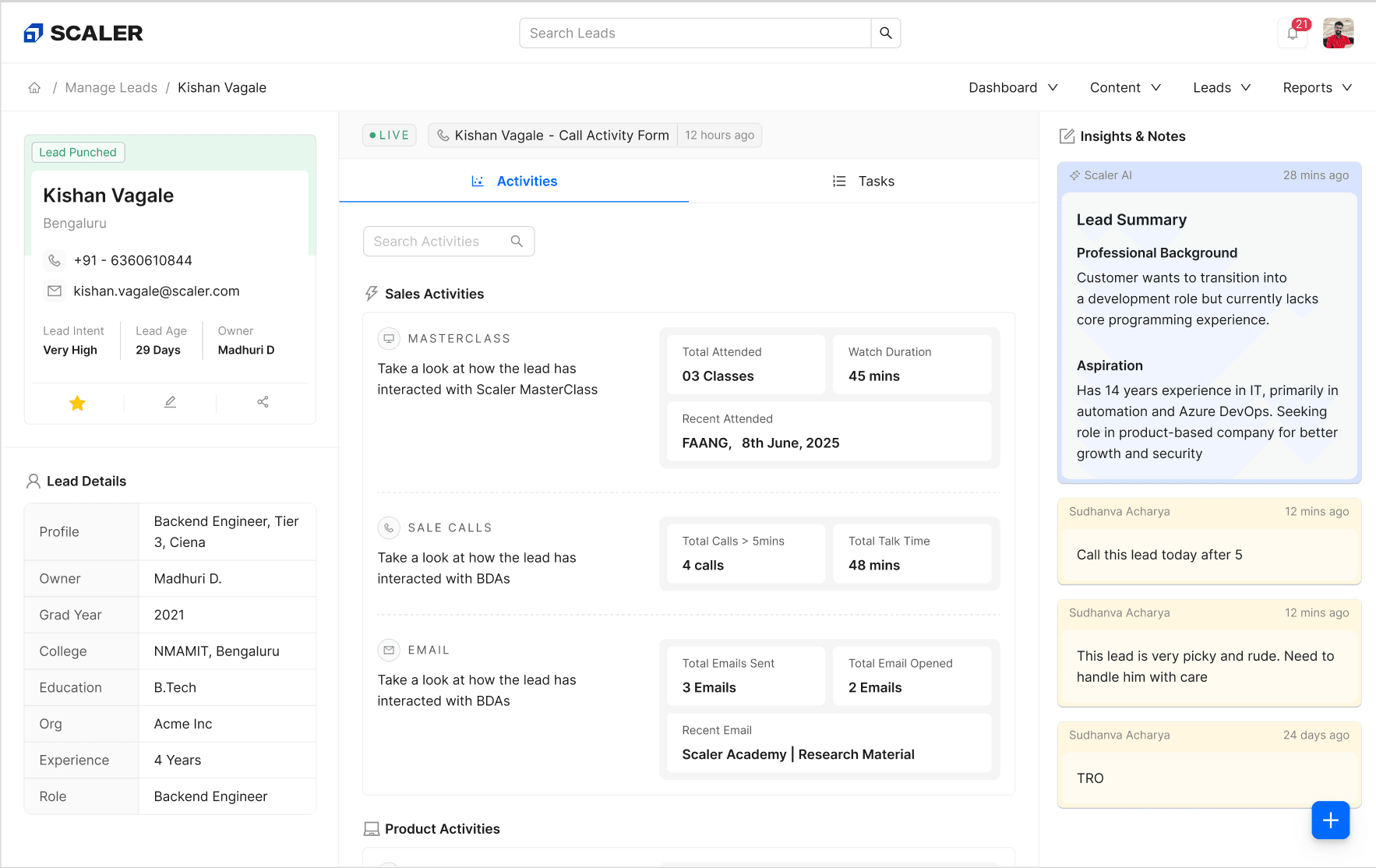This screenshot has height=868, width=1376.
Task: Click the Sales Activities lightning icon
Action: click(372, 294)
